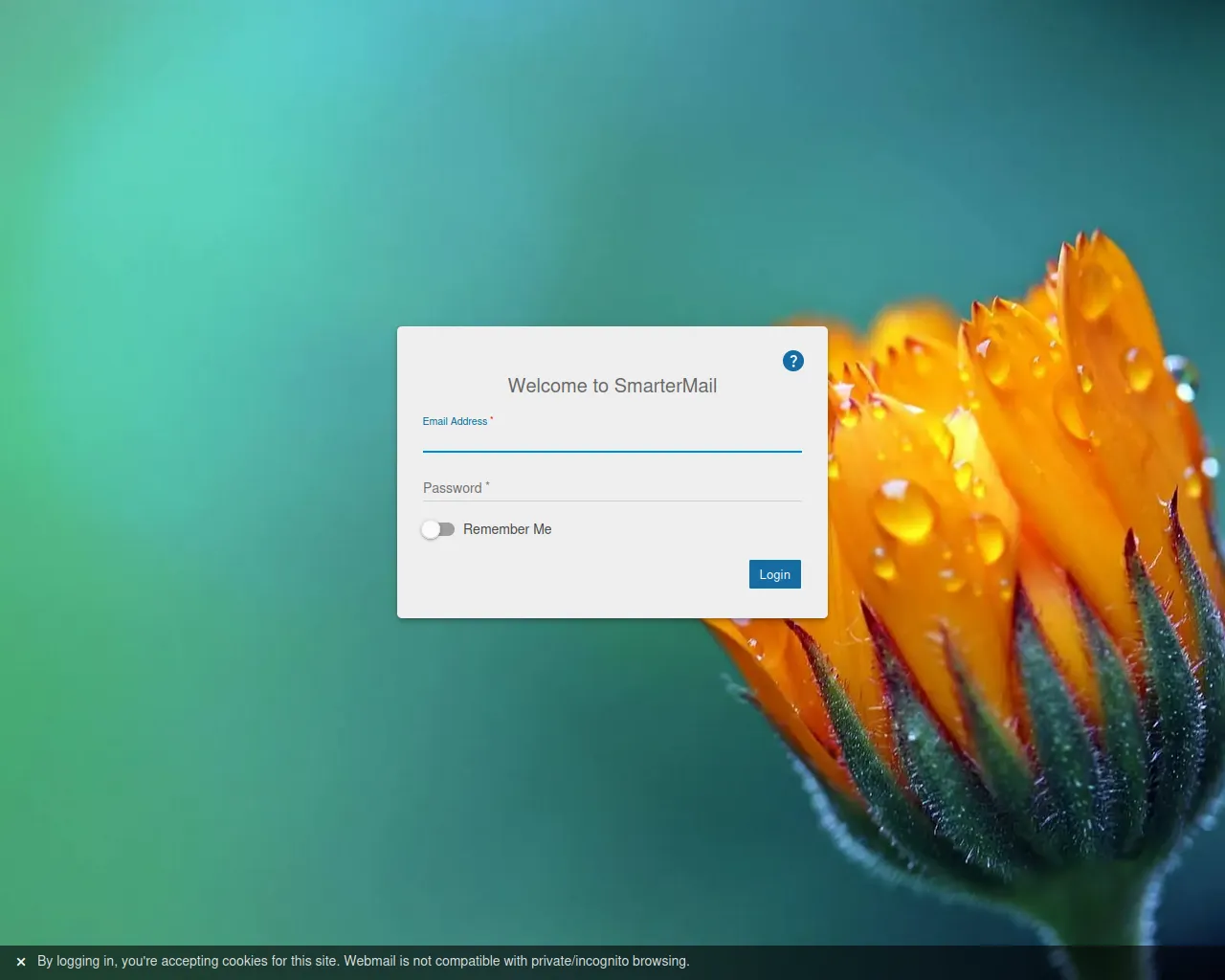The image size is (1225, 980).
Task: Click the grey track of the Remember Me switch
Action: coord(448,529)
